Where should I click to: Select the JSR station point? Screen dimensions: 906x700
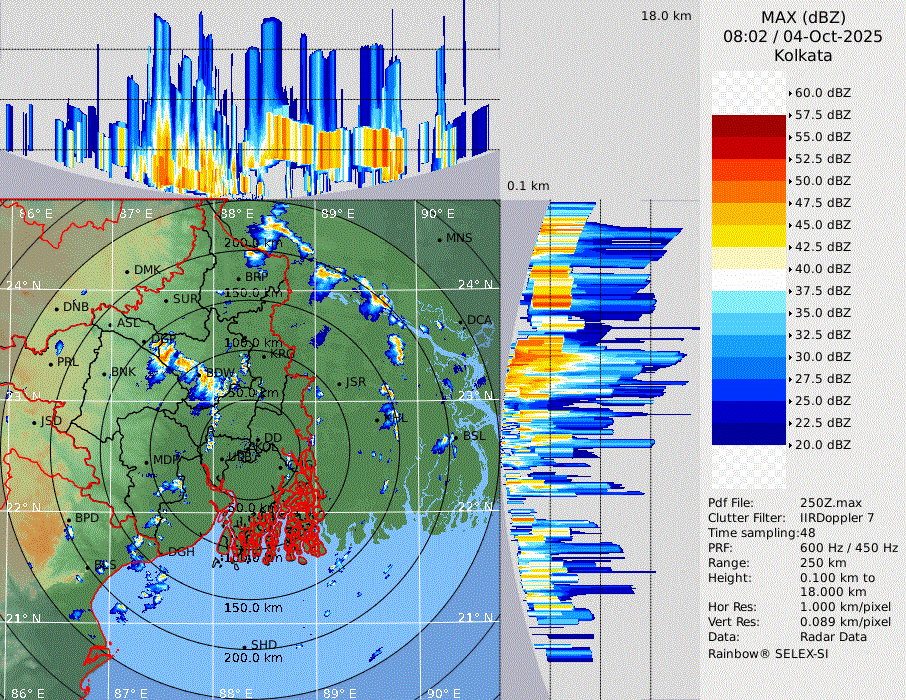click(x=340, y=383)
